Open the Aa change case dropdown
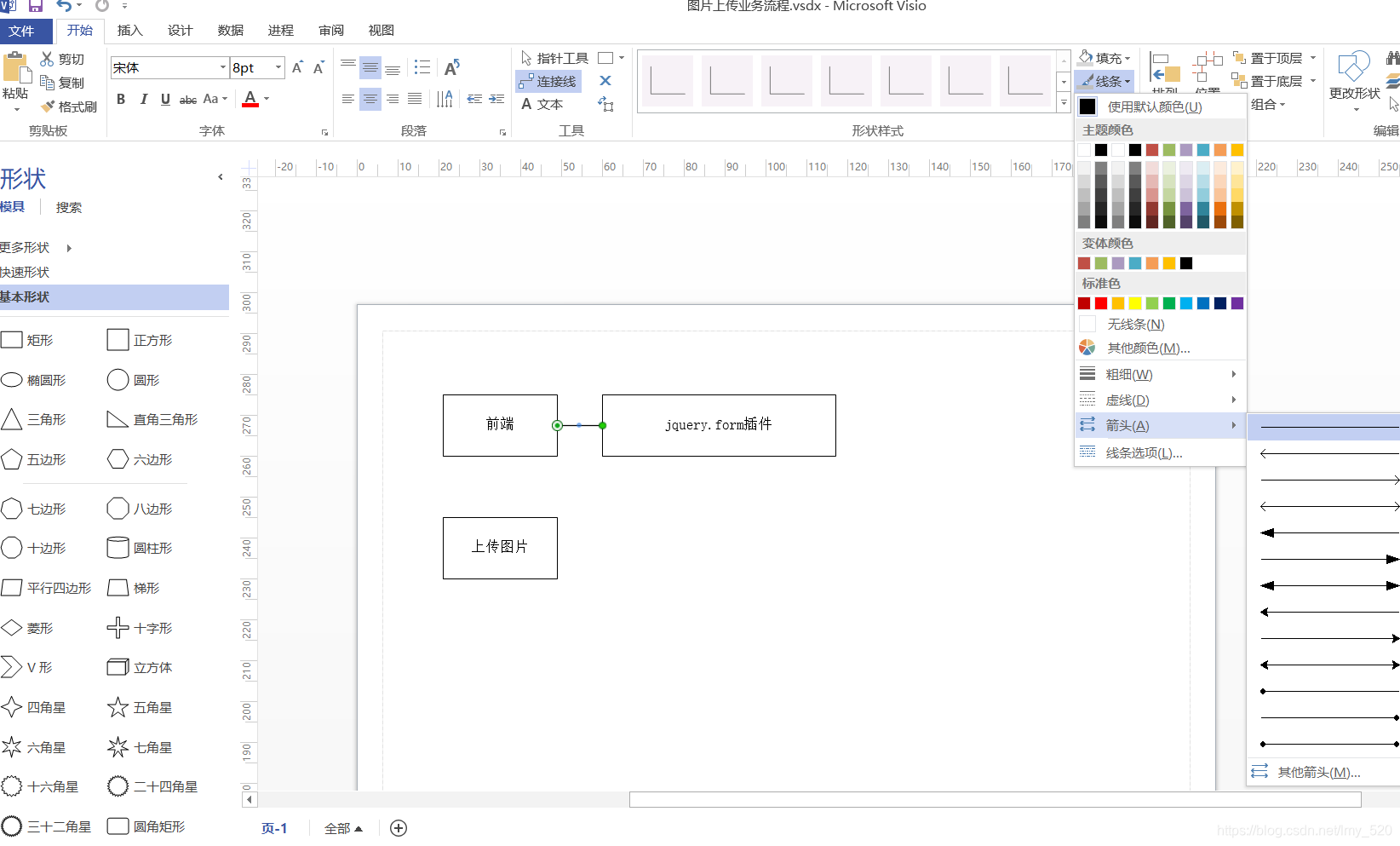The height and width of the screenshot is (846, 1400). coord(215,100)
